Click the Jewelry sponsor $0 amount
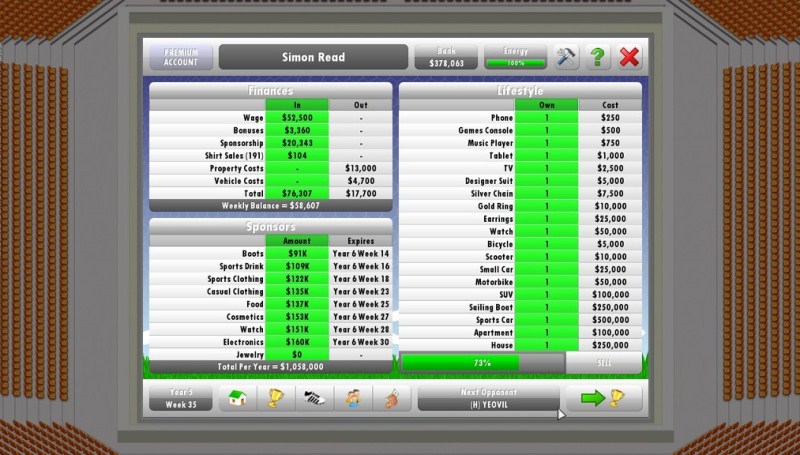800x455 pixels. (296, 354)
